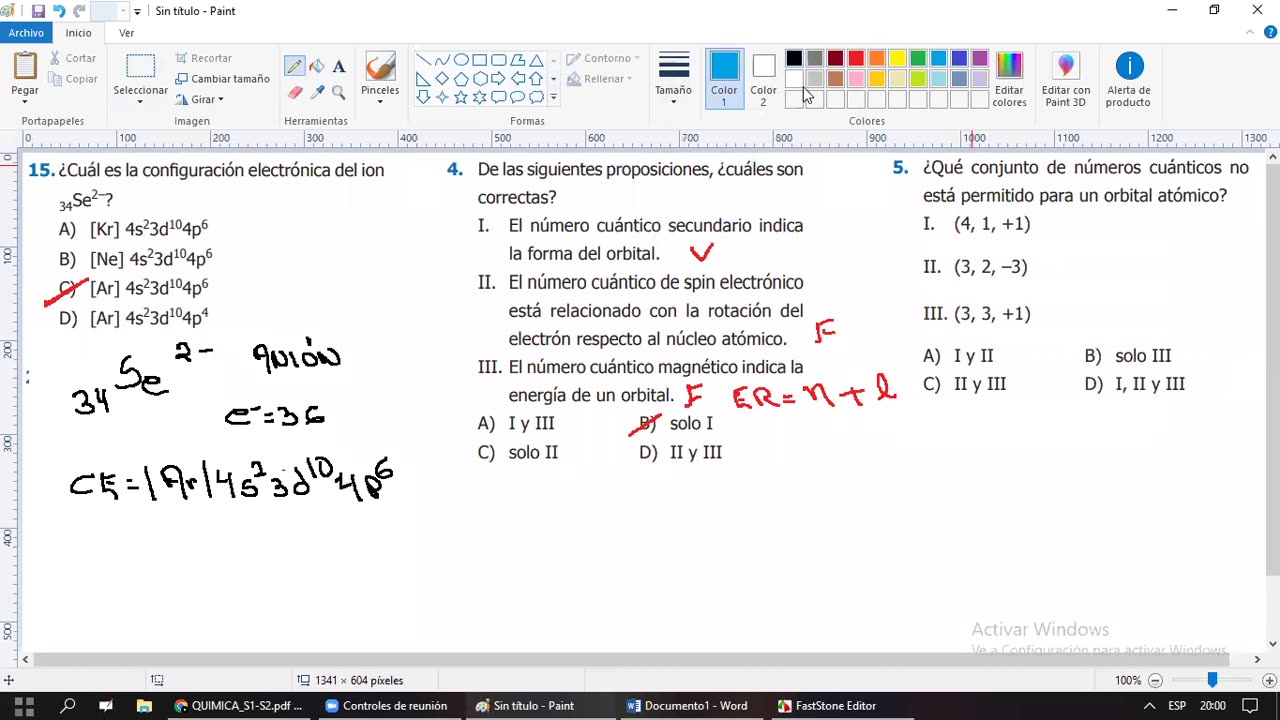Expand the Formas shapes gallery

[554, 97]
